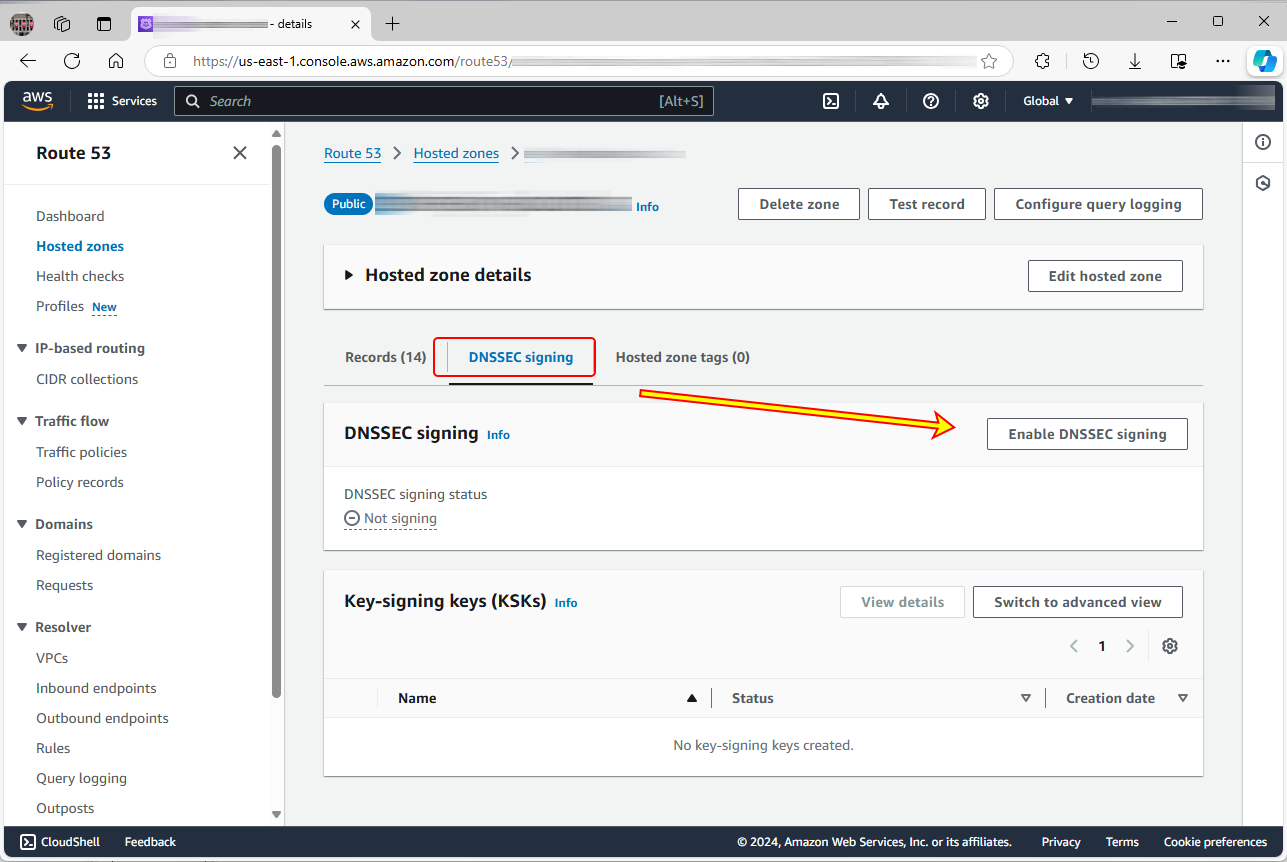This screenshot has width=1287, height=862.
Task: Open the notifications bell
Action: click(x=880, y=100)
